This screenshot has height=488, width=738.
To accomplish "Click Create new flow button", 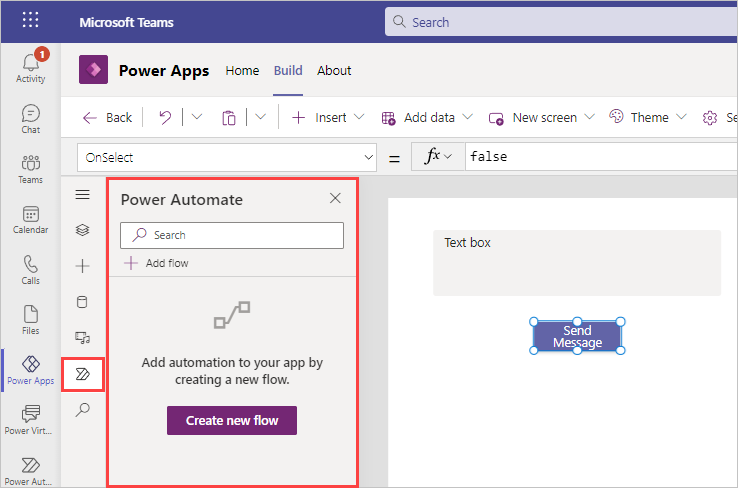I will click(x=232, y=420).
